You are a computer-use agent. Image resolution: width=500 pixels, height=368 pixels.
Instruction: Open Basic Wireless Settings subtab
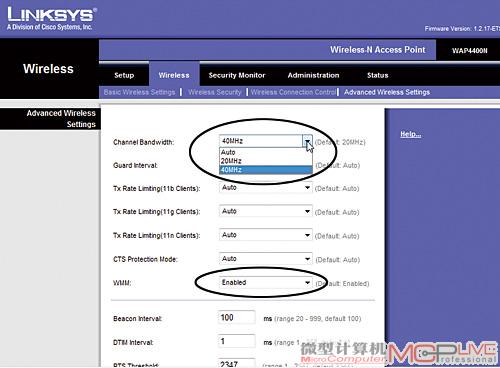(139, 92)
